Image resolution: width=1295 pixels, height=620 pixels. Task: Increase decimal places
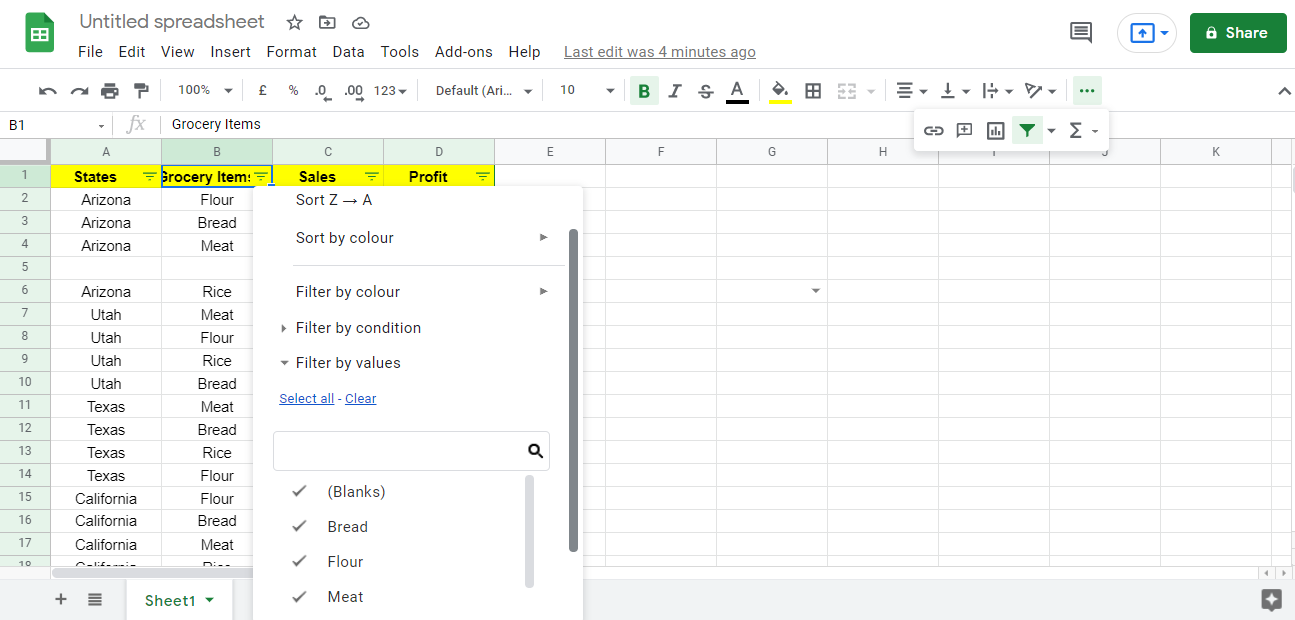tap(353, 91)
